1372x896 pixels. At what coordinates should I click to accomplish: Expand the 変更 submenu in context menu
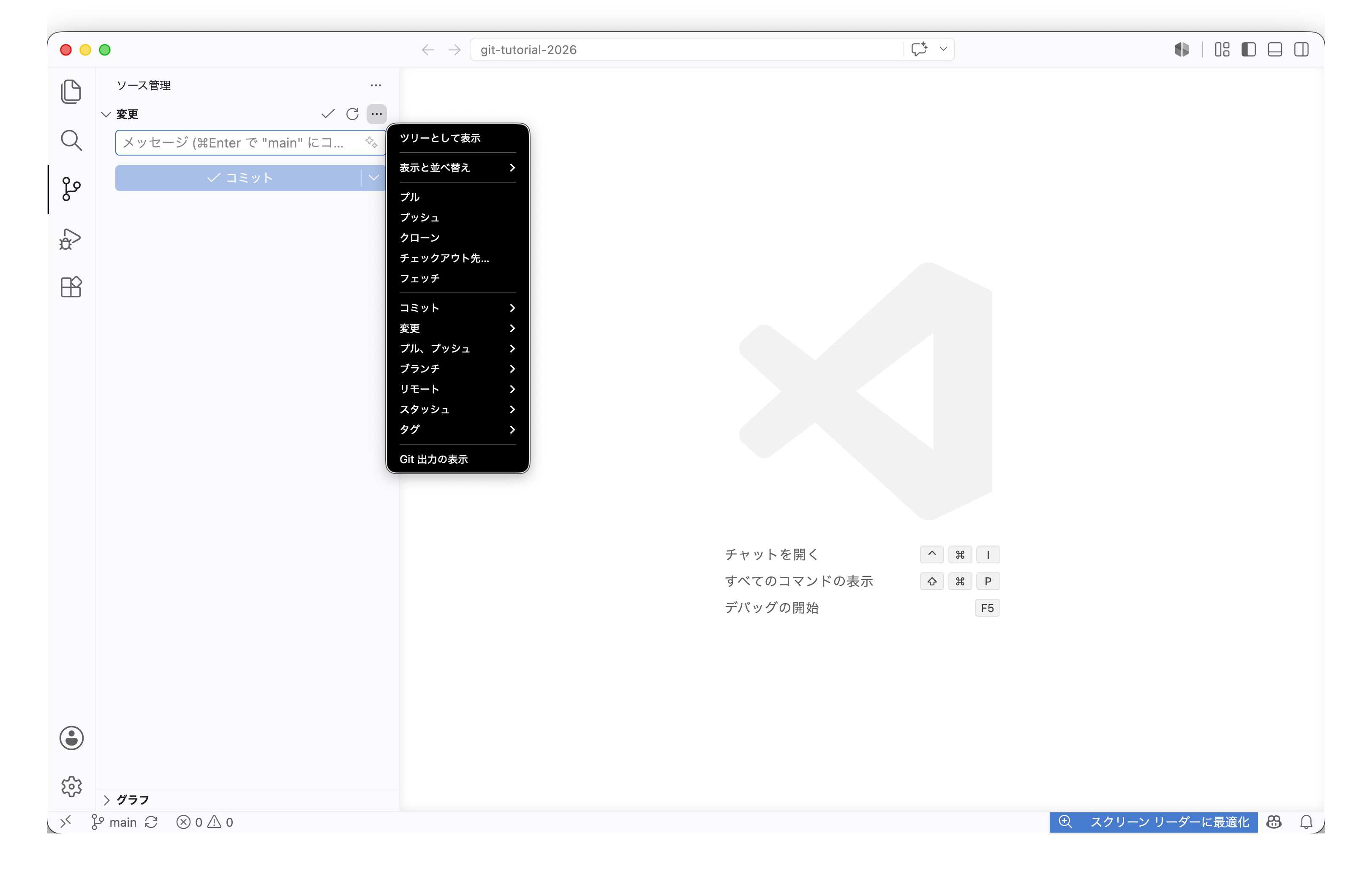pyautogui.click(x=458, y=328)
